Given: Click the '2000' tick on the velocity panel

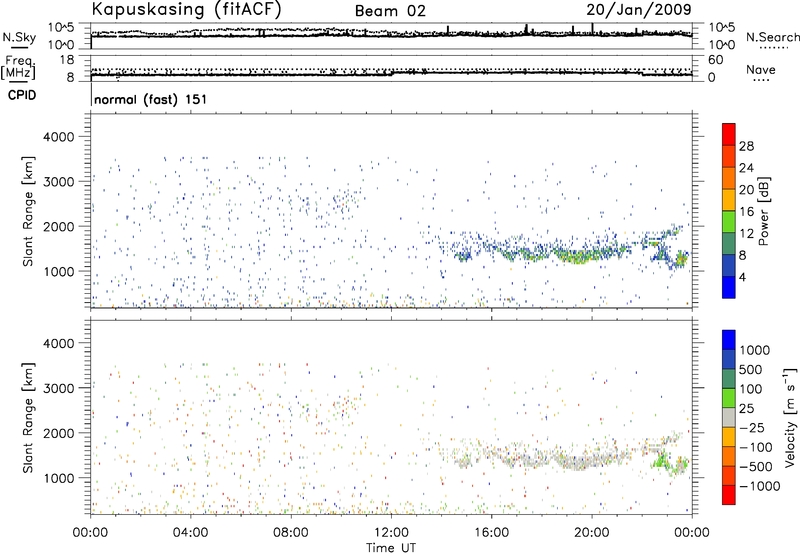Looking at the screenshot, I should pos(58,433).
